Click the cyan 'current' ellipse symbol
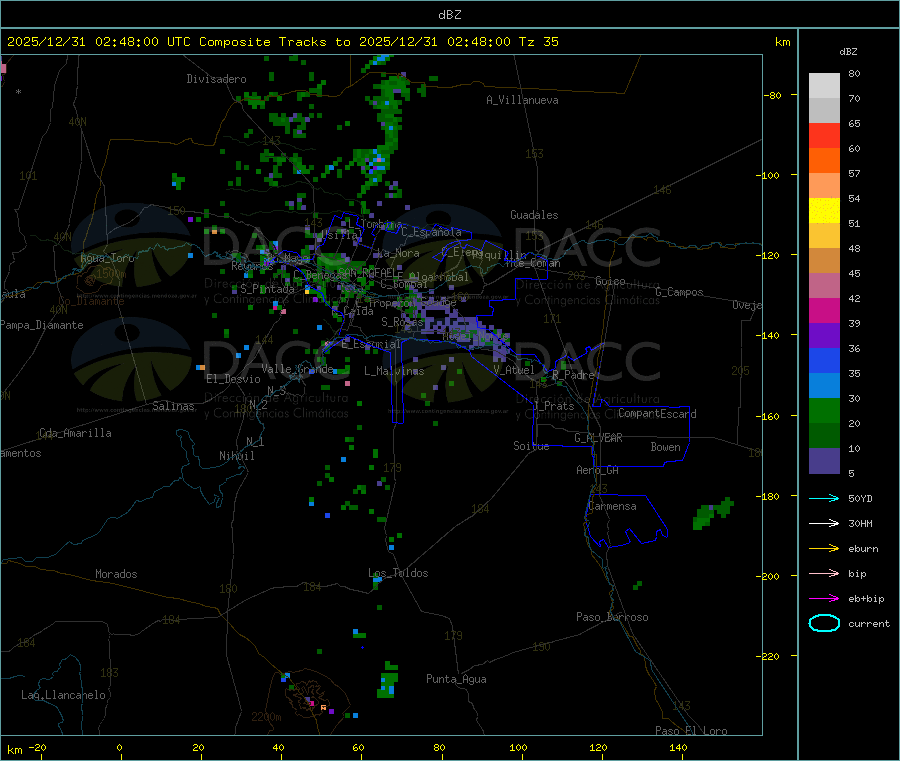 coord(824,623)
